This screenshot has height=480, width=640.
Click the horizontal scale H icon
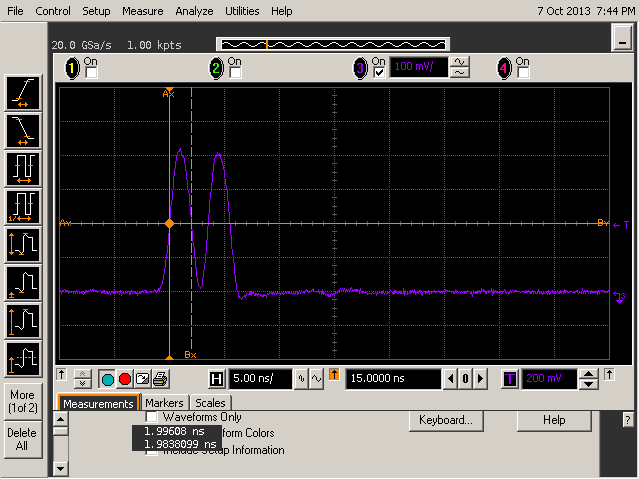click(x=216, y=379)
